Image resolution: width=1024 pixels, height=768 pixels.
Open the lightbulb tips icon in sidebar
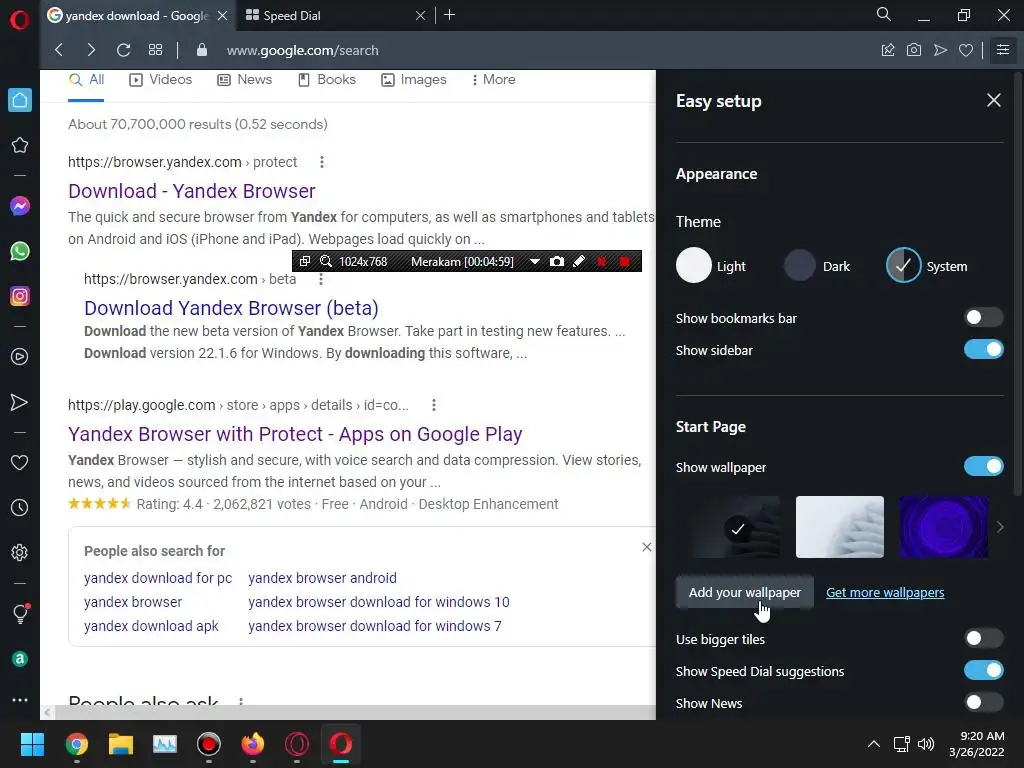point(20,613)
